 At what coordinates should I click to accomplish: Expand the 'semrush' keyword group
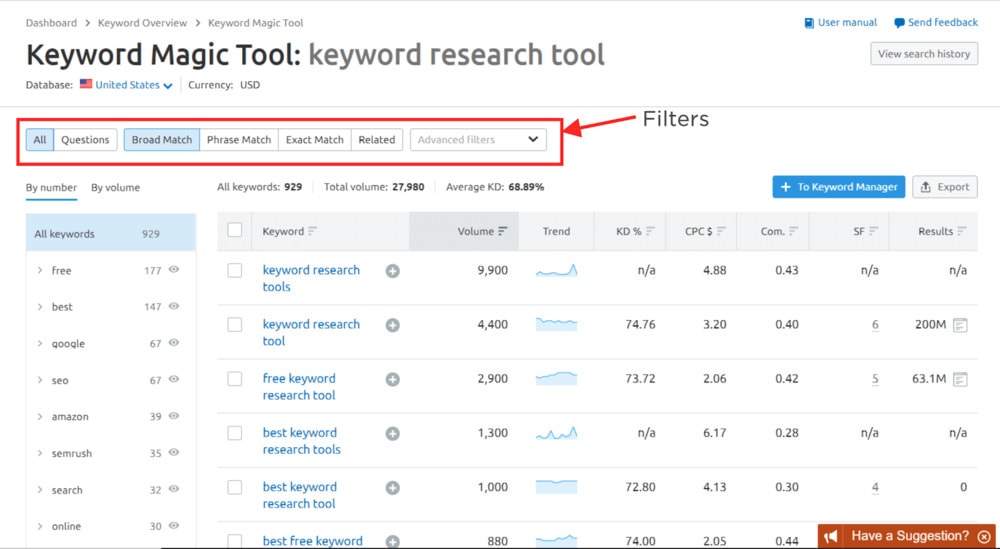point(40,453)
